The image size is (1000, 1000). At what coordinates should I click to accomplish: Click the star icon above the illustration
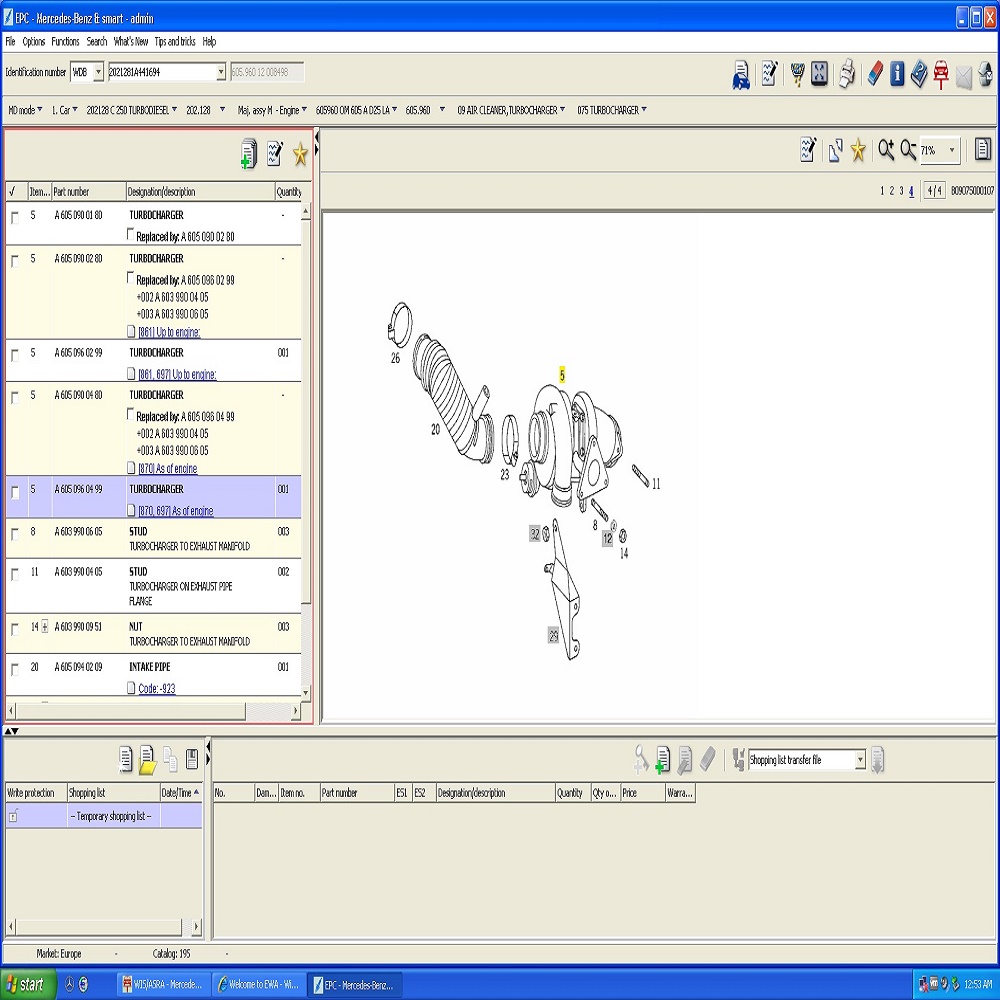click(858, 151)
